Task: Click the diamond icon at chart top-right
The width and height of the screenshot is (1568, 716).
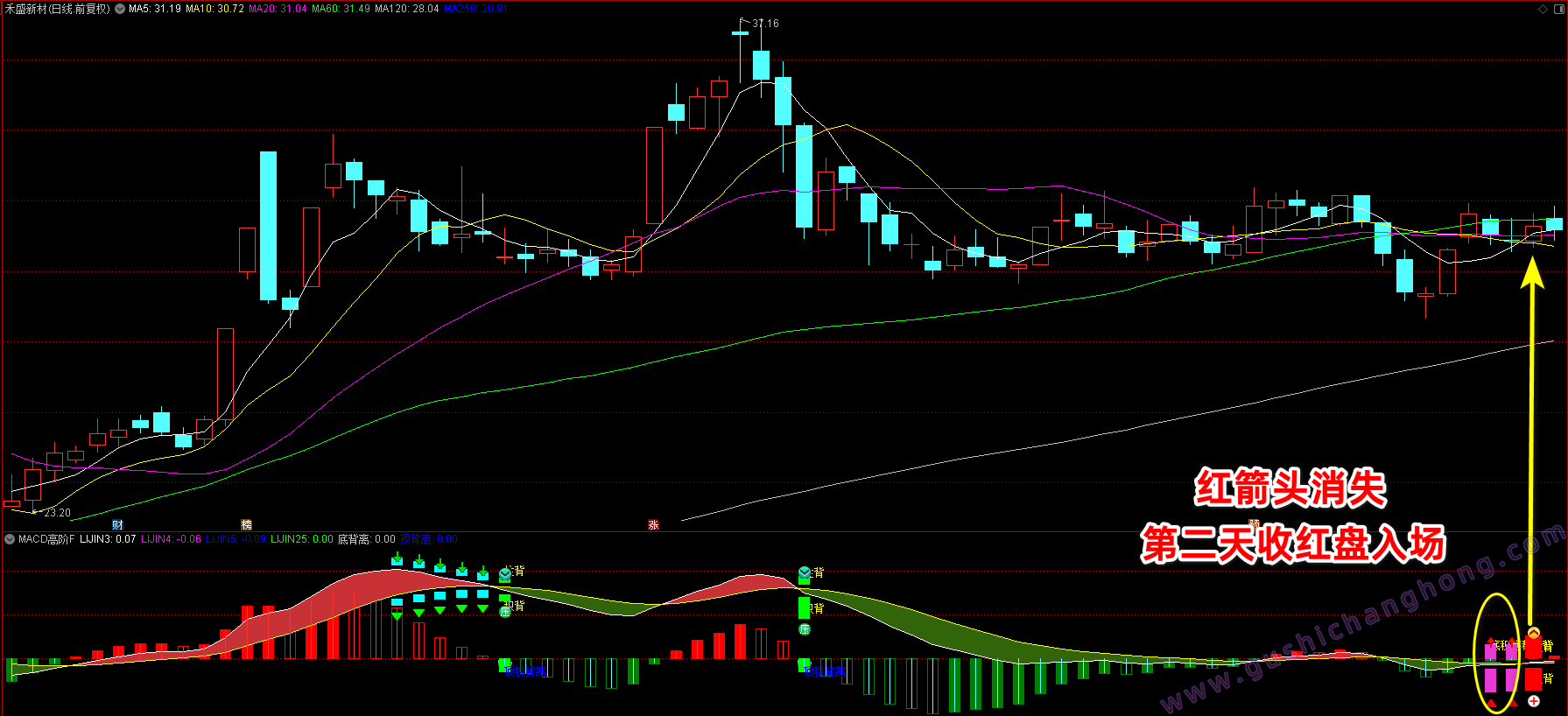Action: point(1543,9)
